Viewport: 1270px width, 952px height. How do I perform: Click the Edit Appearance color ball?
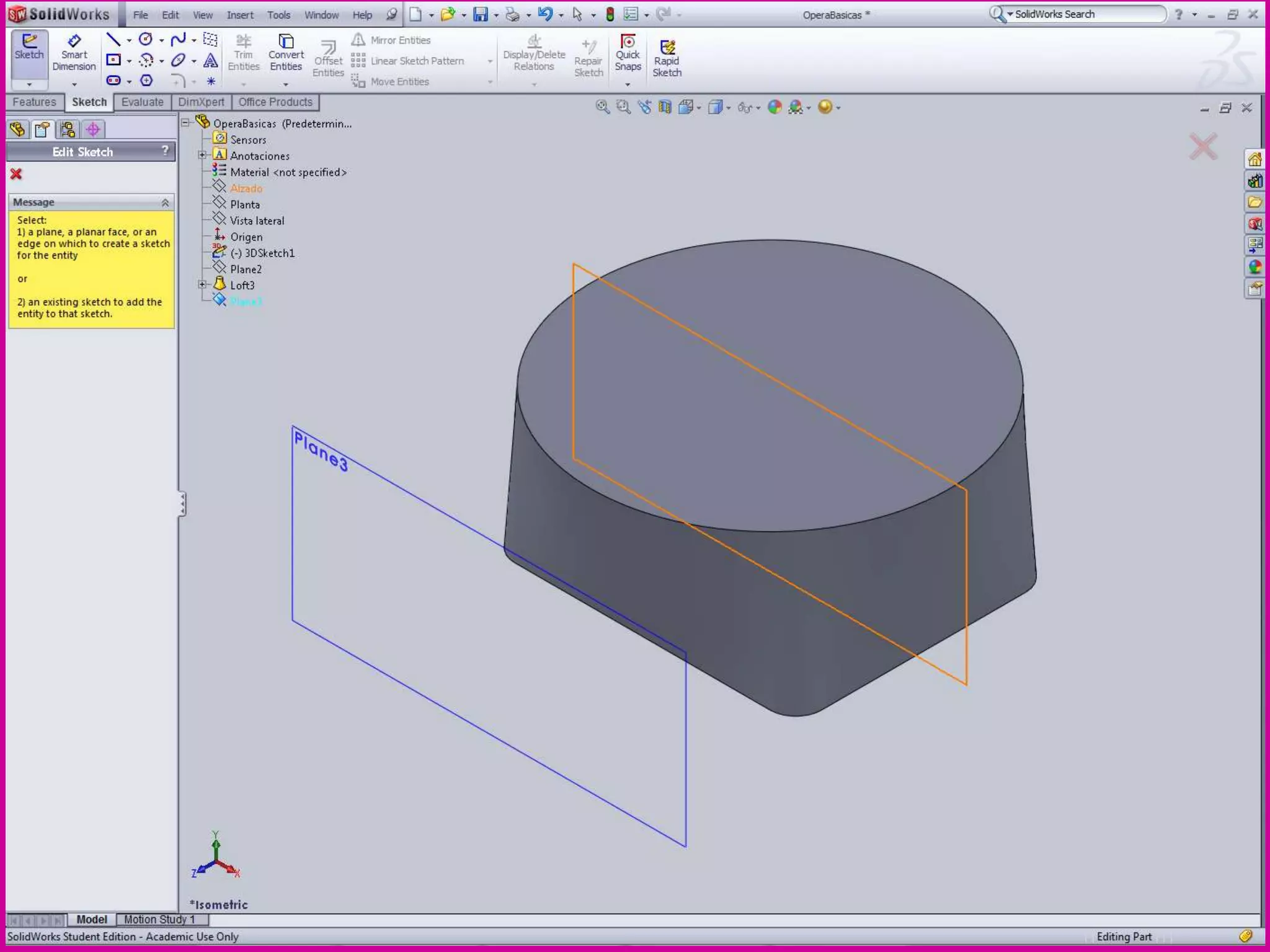click(775, 107)
